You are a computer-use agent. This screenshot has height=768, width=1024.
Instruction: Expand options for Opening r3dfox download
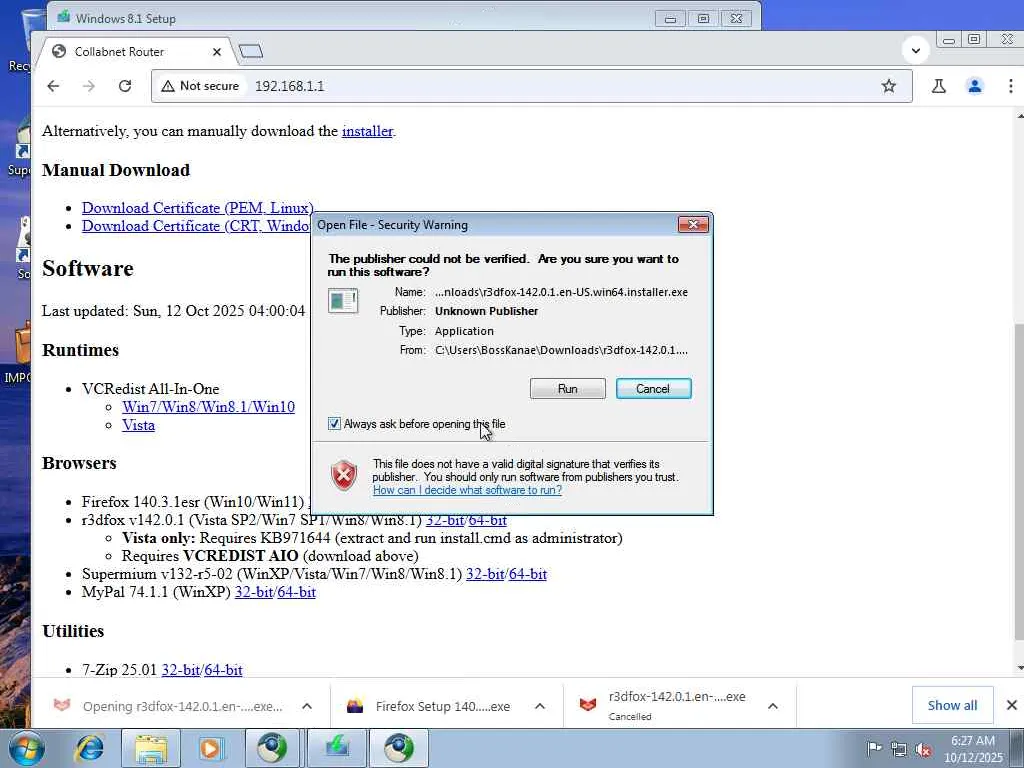(x=307, y=706)
